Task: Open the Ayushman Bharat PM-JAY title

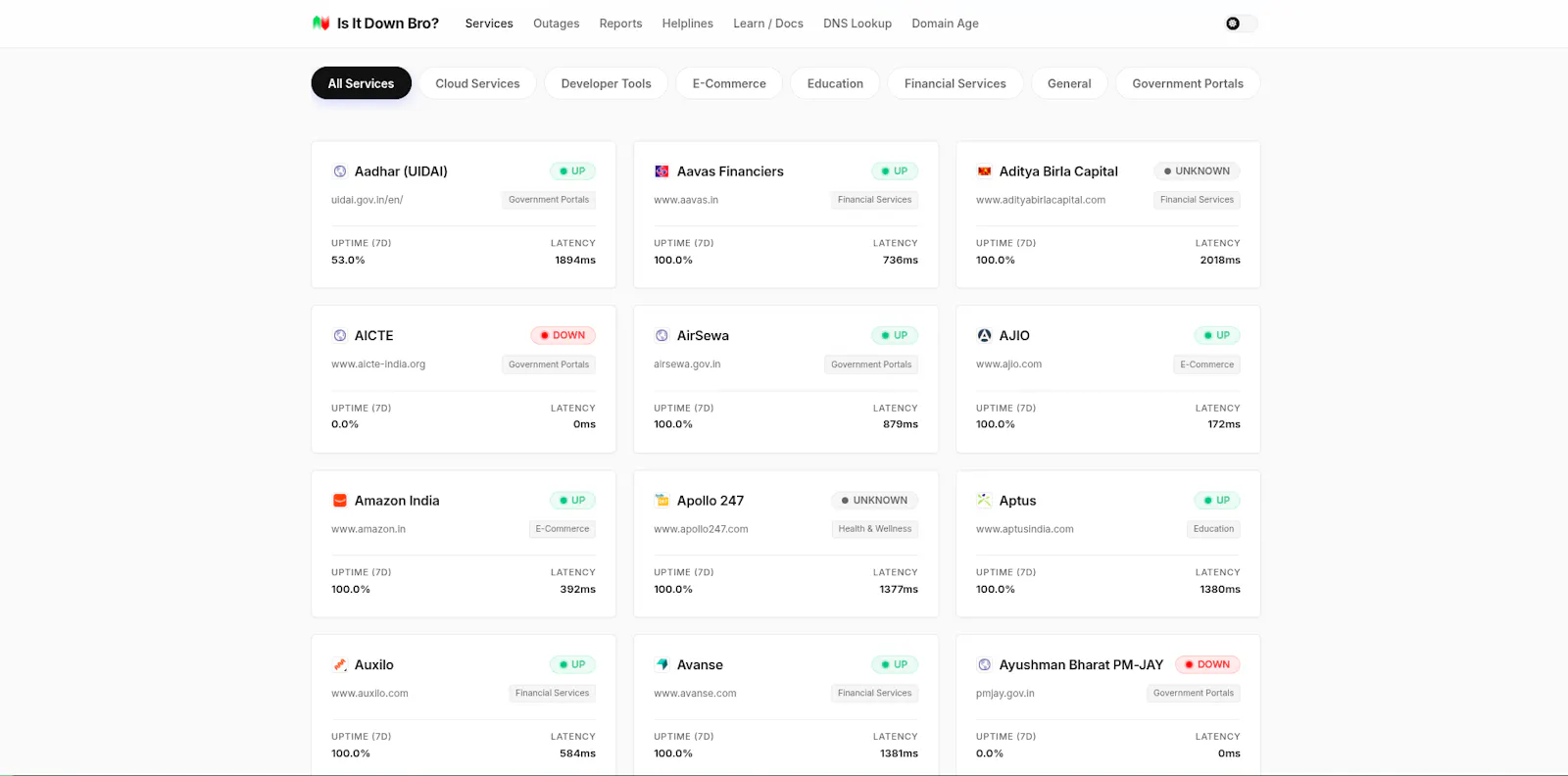Action: [x=1081, y=664]
